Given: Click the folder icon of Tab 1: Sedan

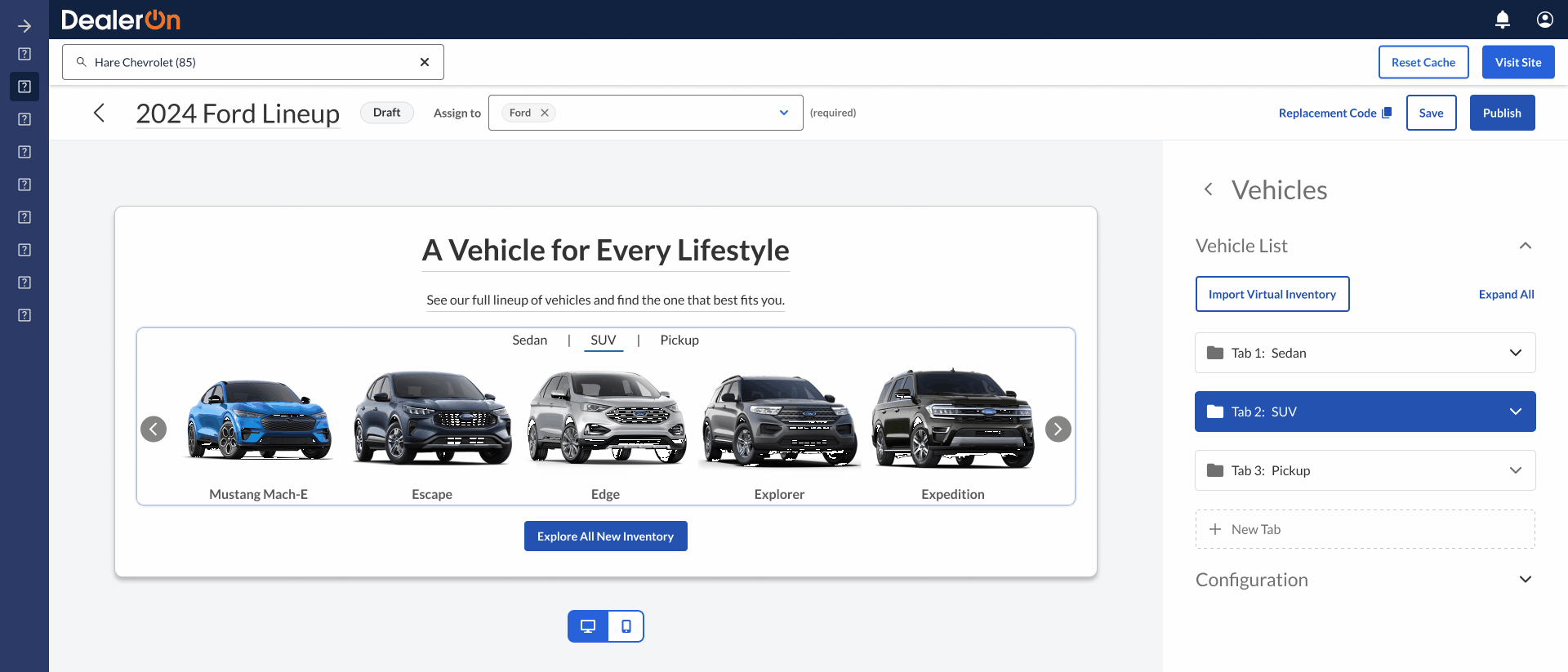Looking at the screenshot, I should (1215, 353).
